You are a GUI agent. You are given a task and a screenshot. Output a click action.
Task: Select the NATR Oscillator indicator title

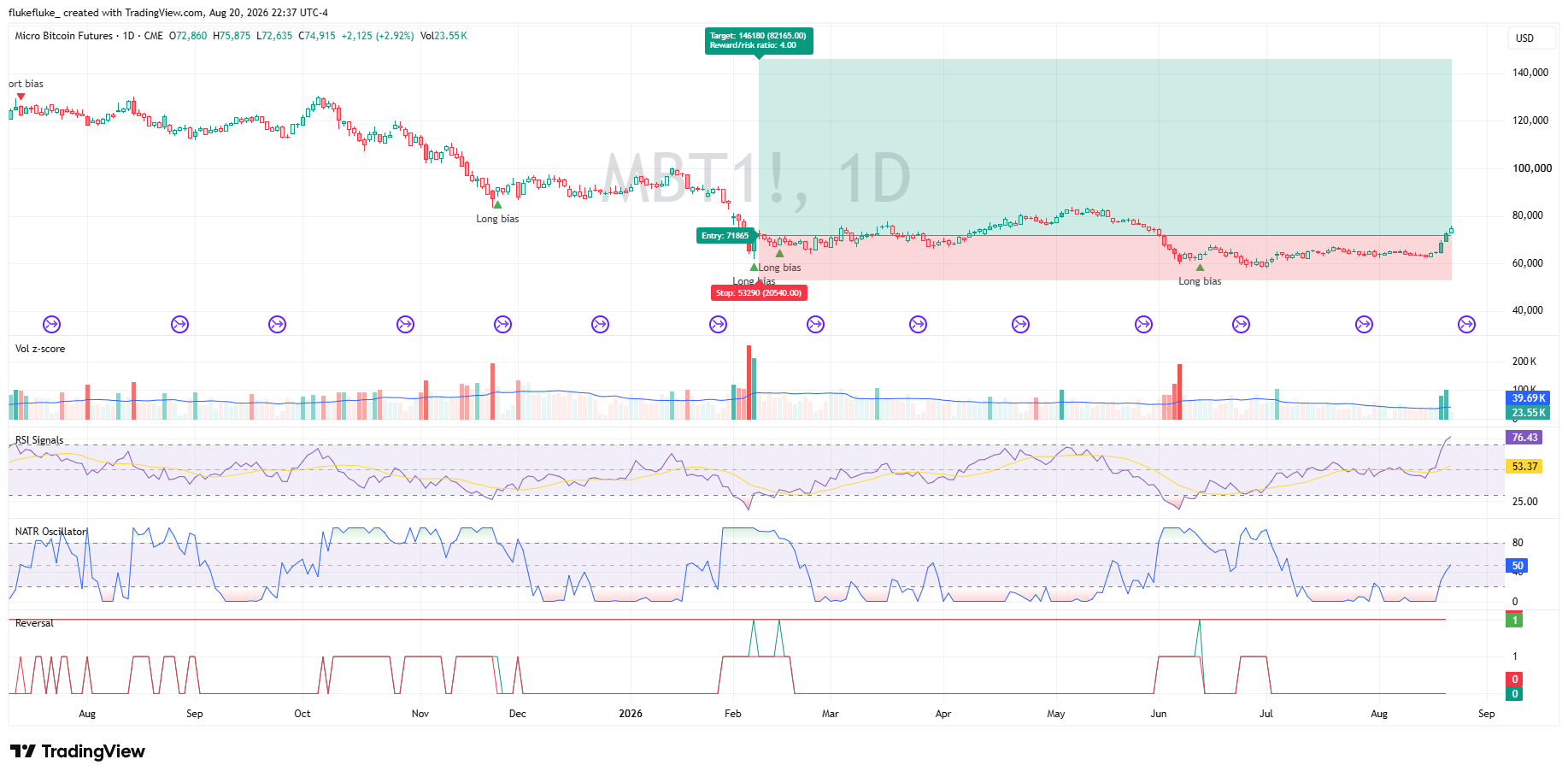click(x=51, y=532)
